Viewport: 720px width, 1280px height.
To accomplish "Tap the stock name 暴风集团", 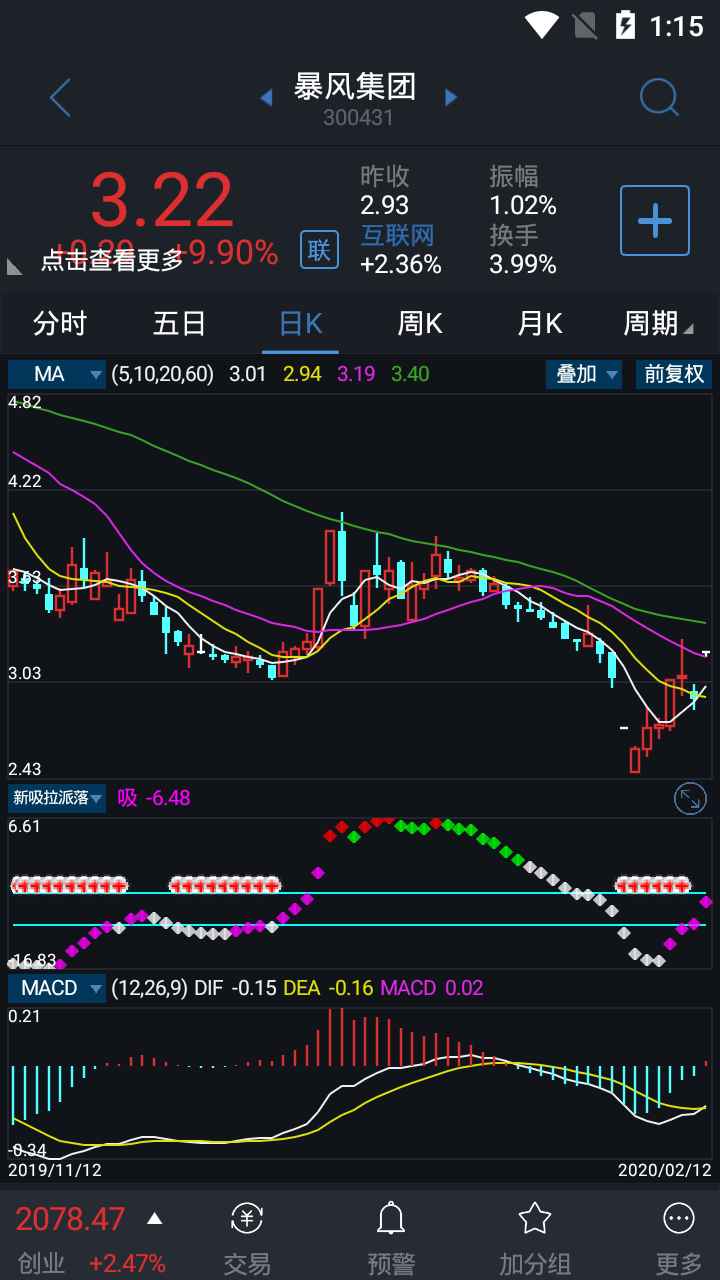I will pyautogui.click(x=355, y=86).
